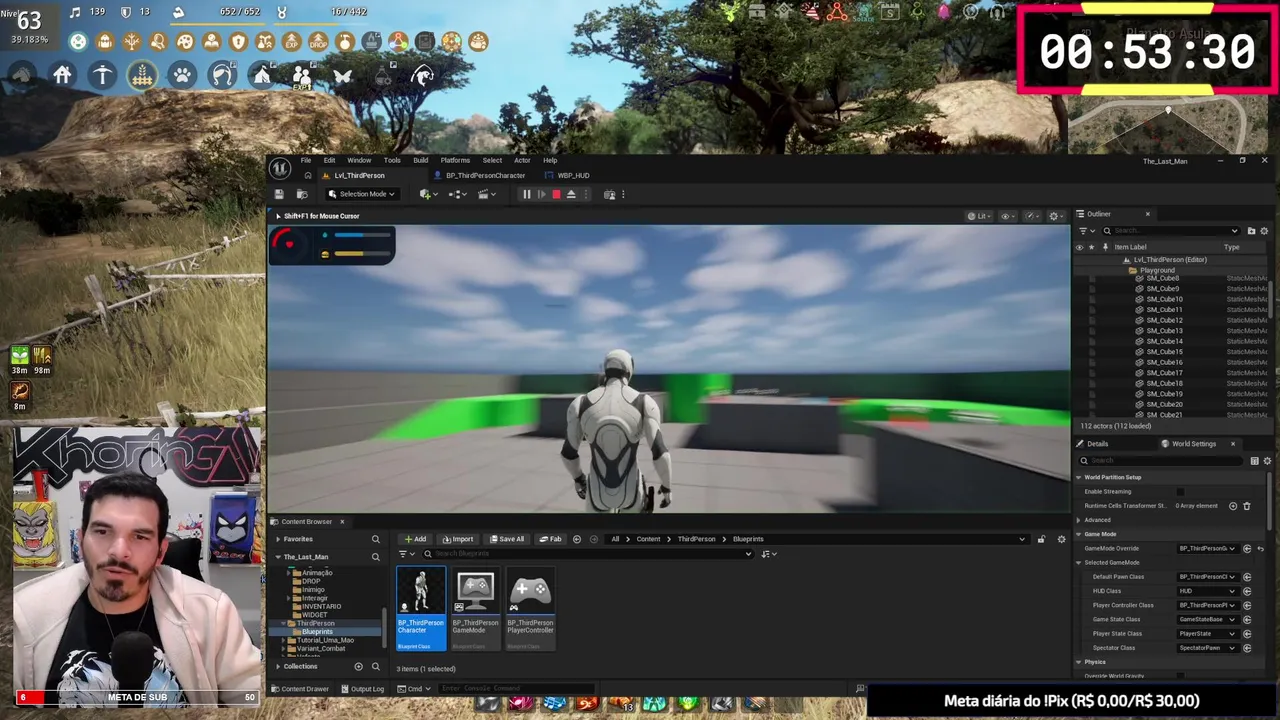Click ThirdPerson in the breadcrumb path
1280x720 pixels.
pyautogui.click(x=696, y=539)
